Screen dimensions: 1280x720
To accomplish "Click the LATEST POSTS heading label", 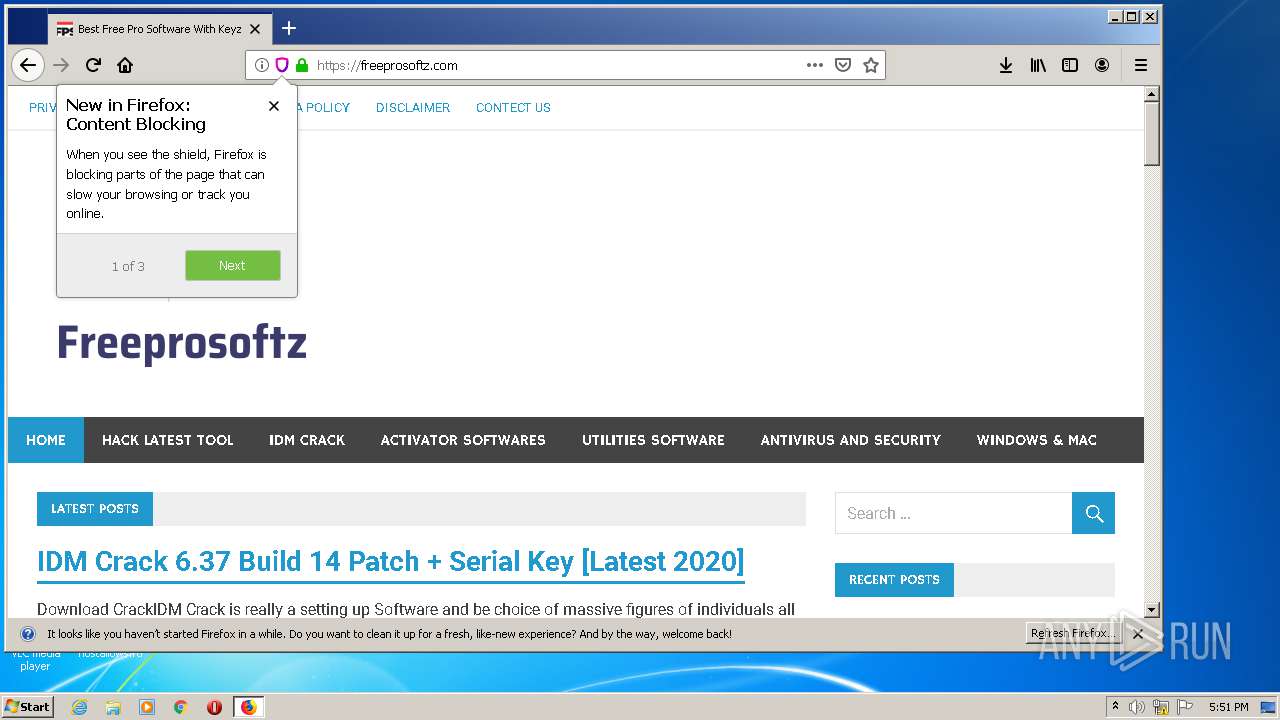I will coord(95,508).
